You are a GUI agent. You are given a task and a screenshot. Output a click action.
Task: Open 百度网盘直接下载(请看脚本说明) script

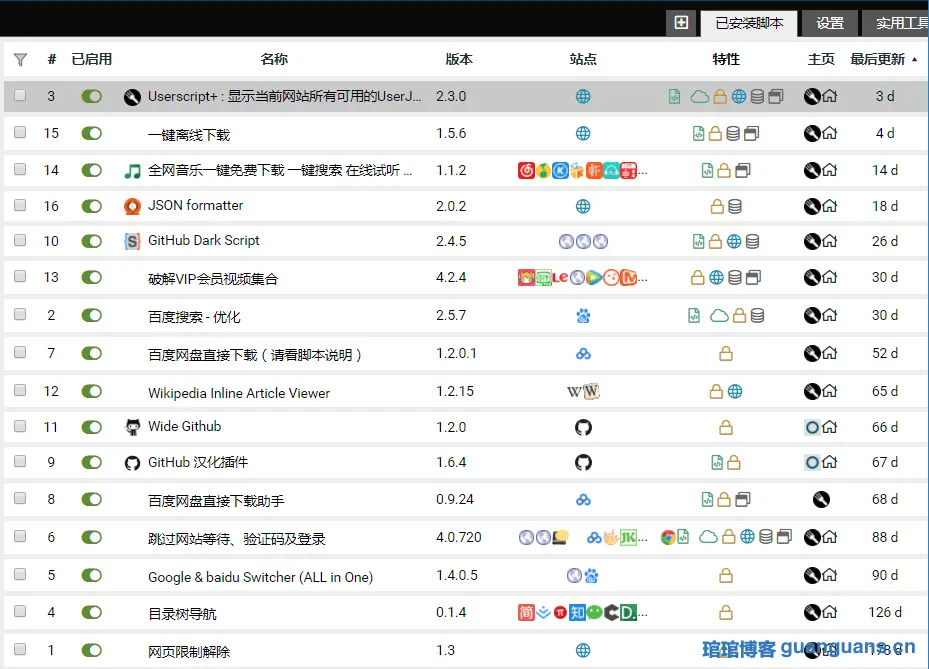(x=255, y=355)
